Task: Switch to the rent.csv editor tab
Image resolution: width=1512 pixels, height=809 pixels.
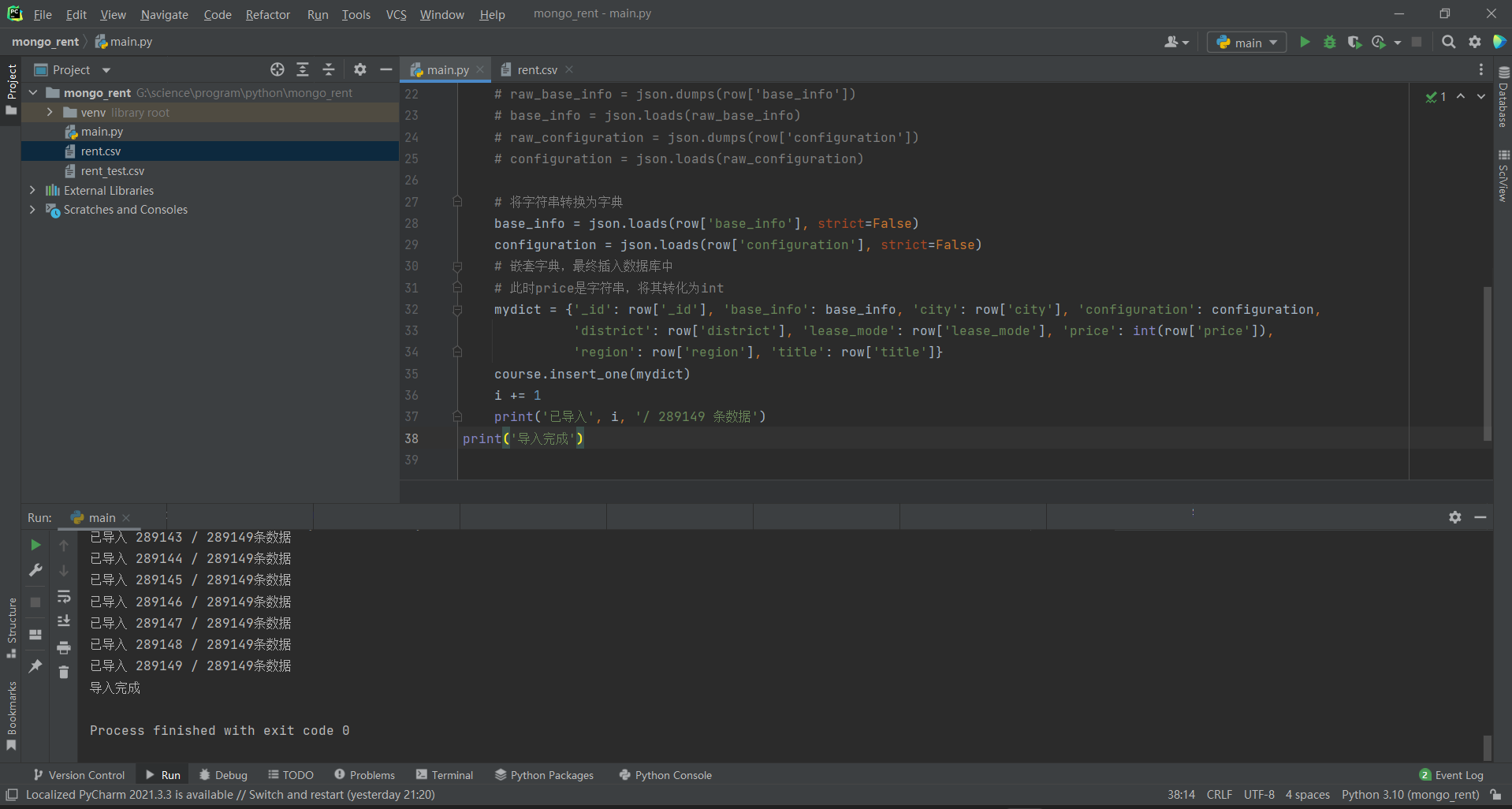Action: click(537, 69)
